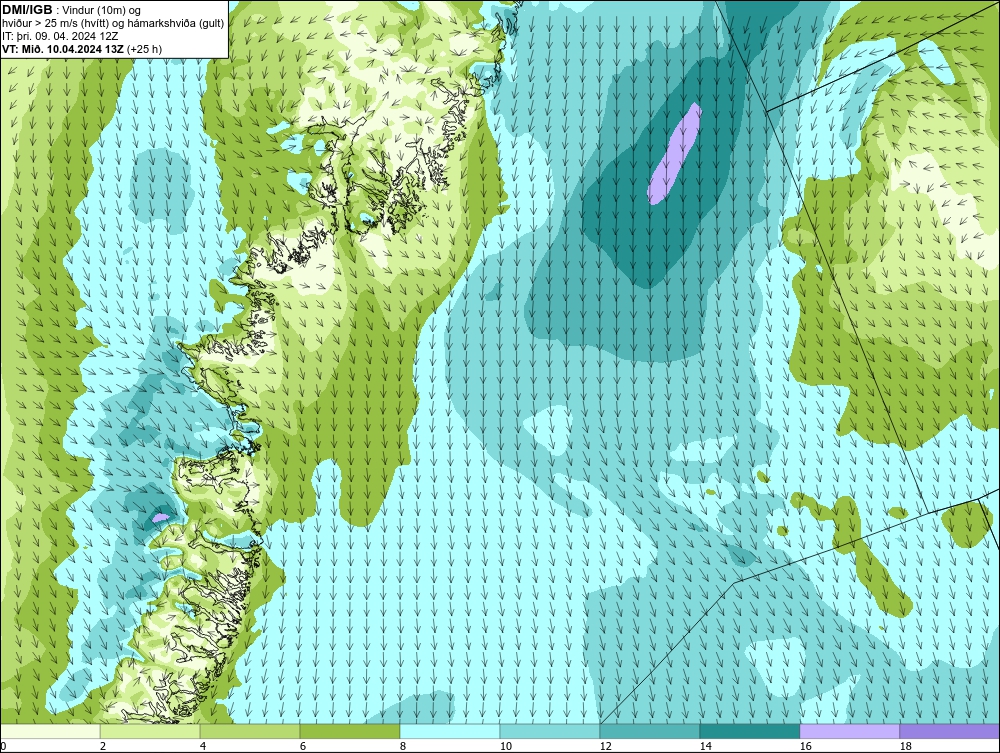
Task: Click the 12-14 m/s teal legend swatch
Action: tap(650, 731)
